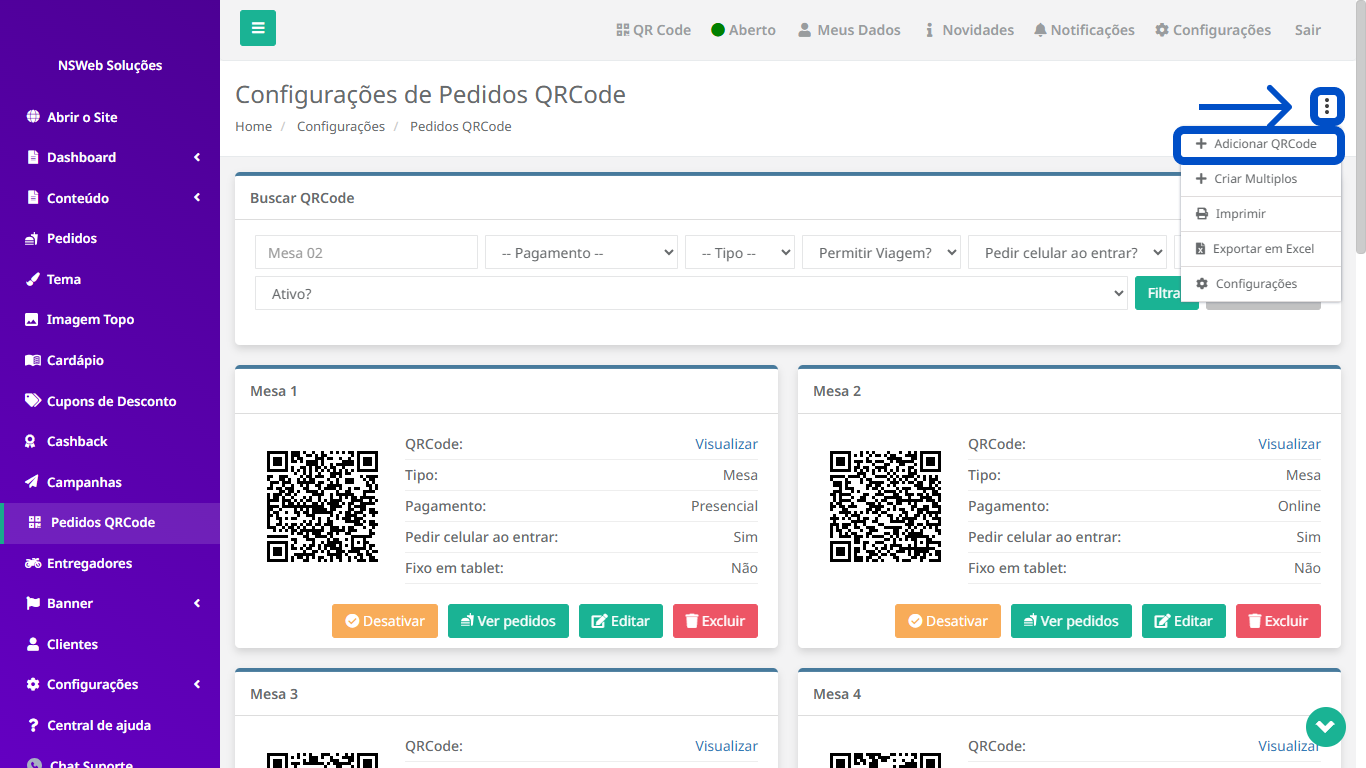Click the search field showing Mesa 02

pyautogui.click(x=366, y=253)
